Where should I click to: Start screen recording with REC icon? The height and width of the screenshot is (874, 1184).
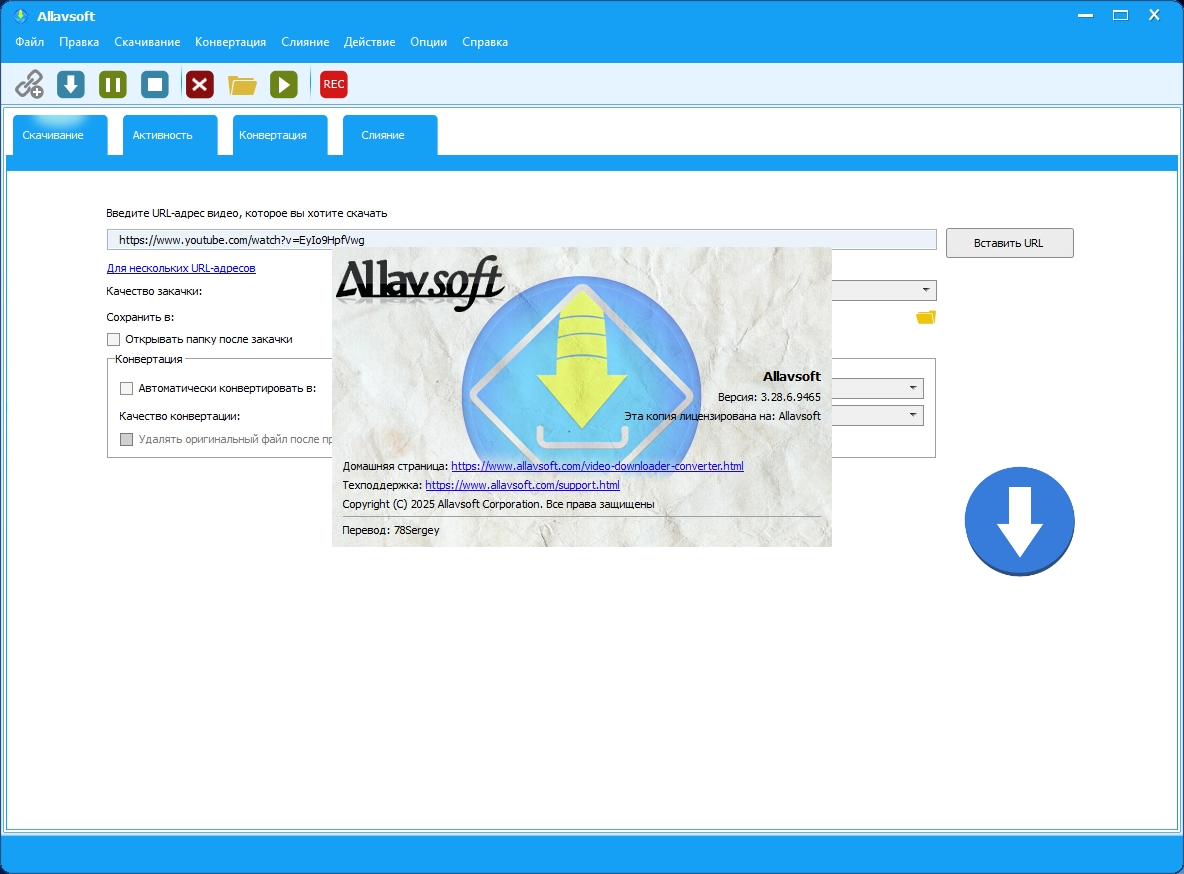[334, 84]
